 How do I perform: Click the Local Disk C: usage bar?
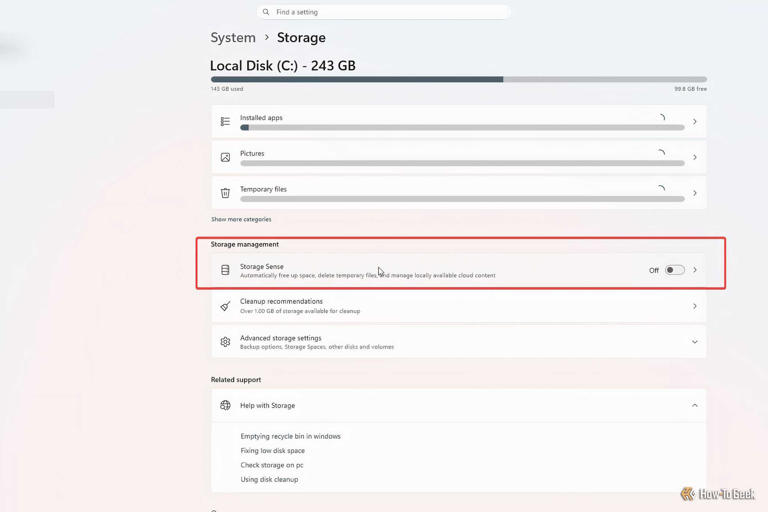458,79
